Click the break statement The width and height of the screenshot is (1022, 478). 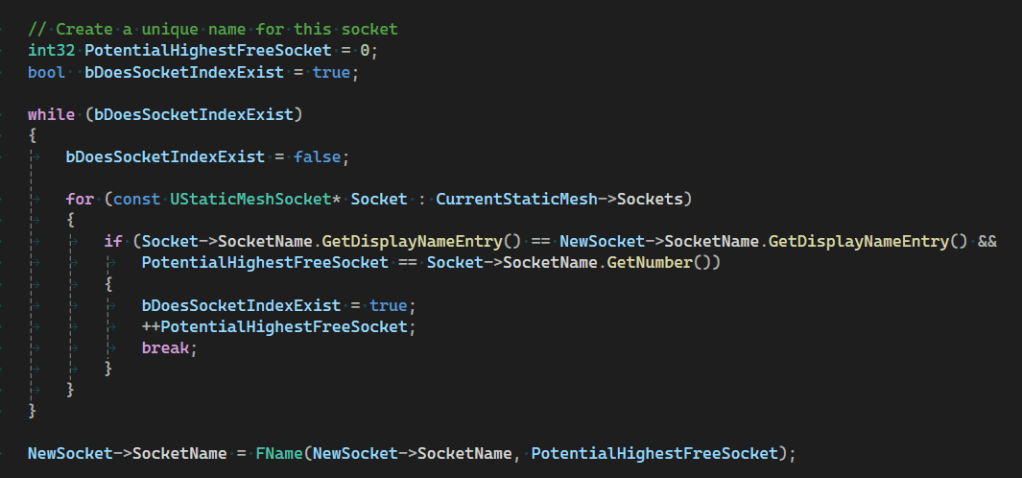(165, 347)
